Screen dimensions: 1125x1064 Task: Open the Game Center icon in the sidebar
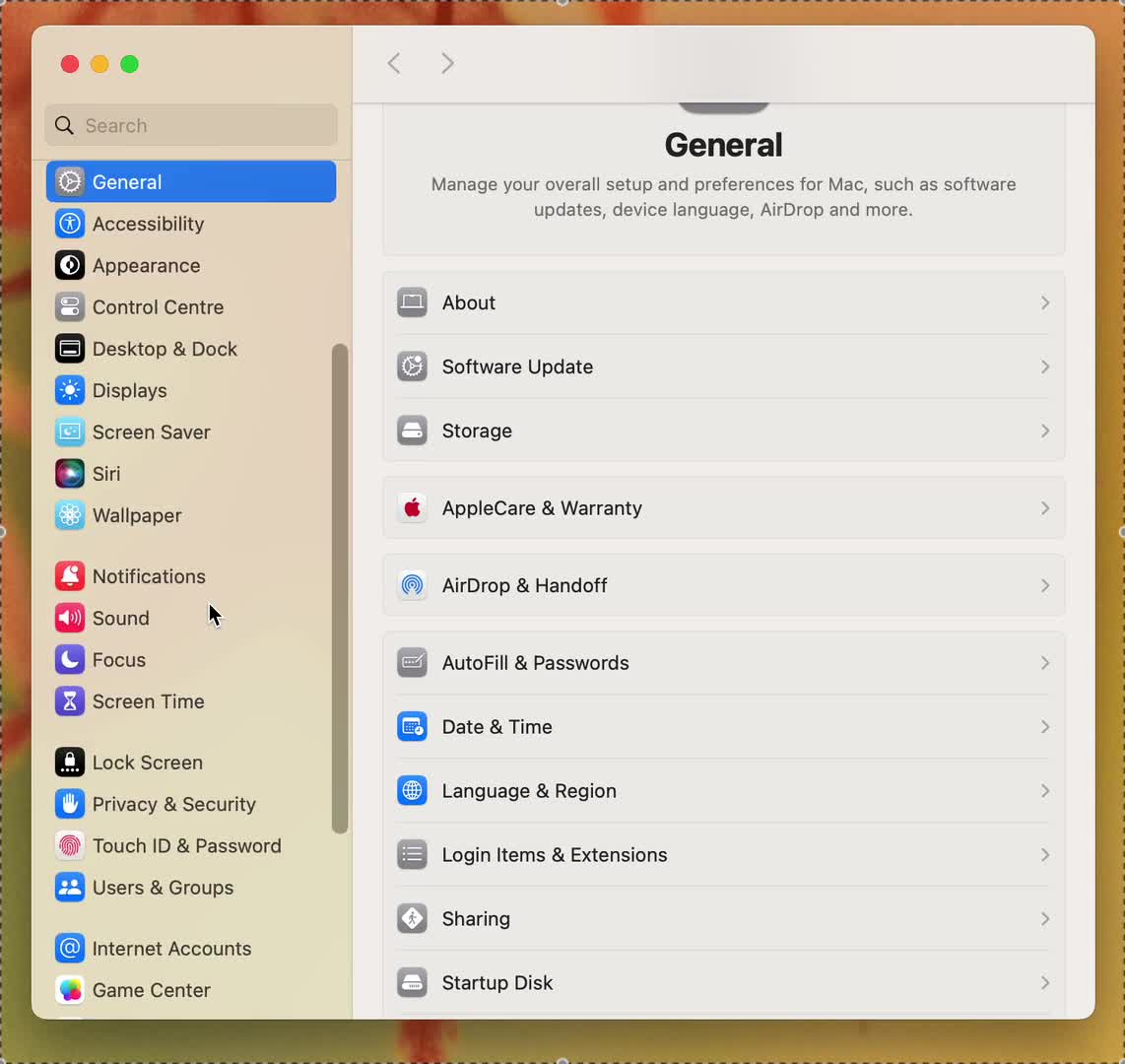pos(70,990)
